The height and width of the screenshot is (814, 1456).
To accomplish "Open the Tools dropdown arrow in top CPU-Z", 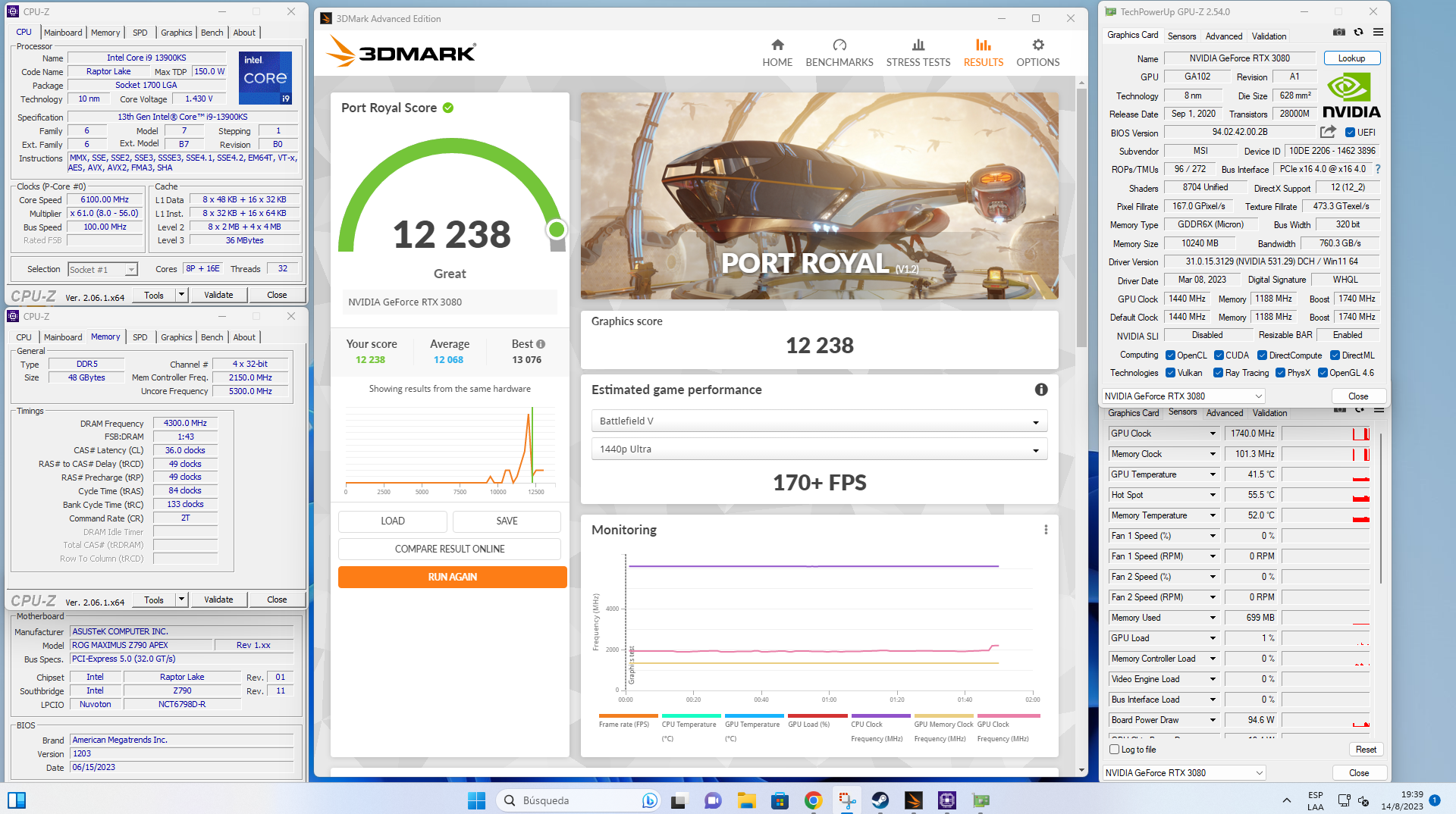I will 181,295.
